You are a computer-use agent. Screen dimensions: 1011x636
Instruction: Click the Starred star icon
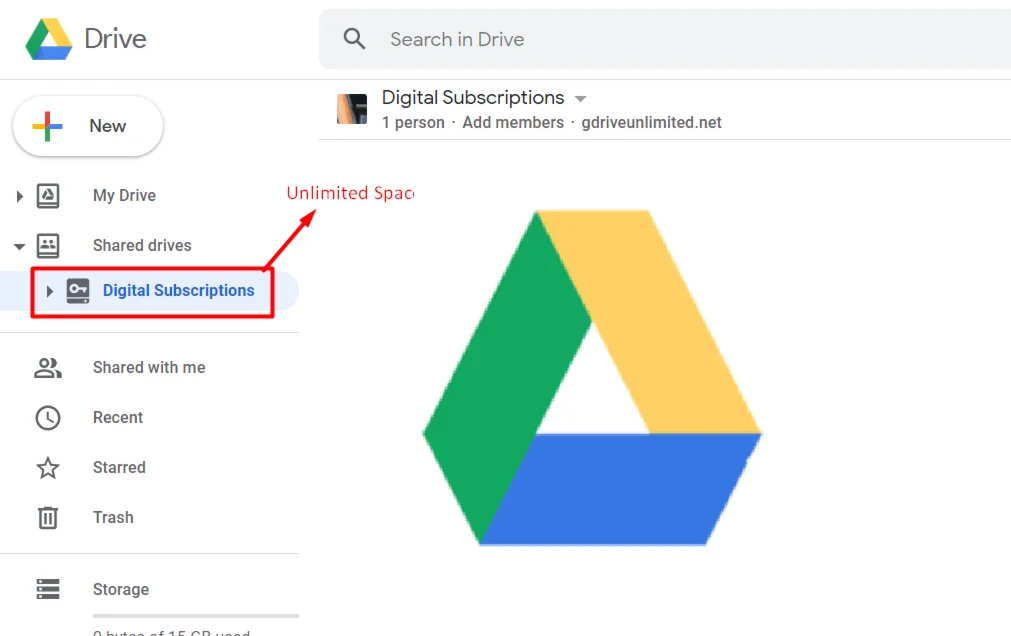[48, 468]
